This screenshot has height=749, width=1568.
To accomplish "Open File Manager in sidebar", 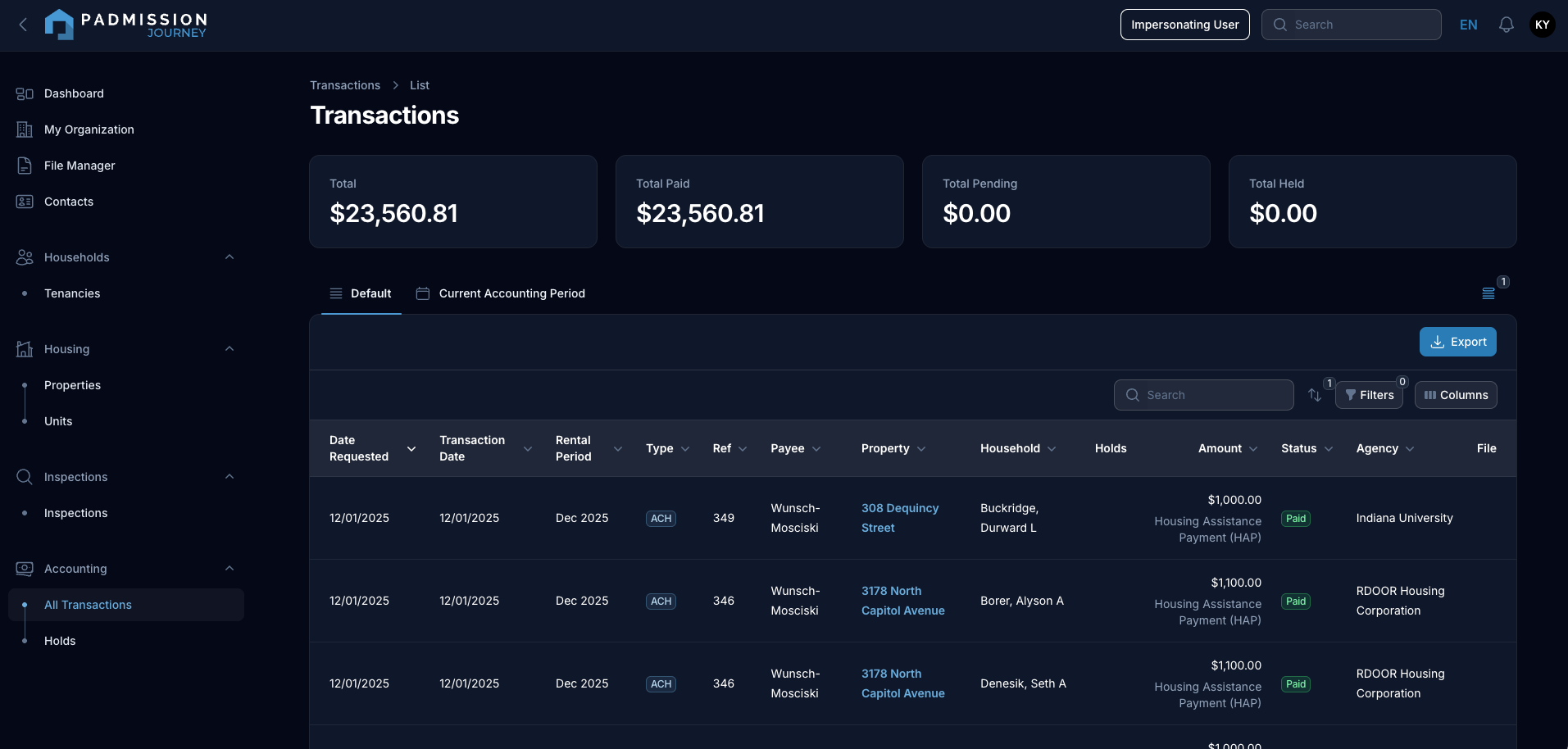I will (x=80, y=166).
